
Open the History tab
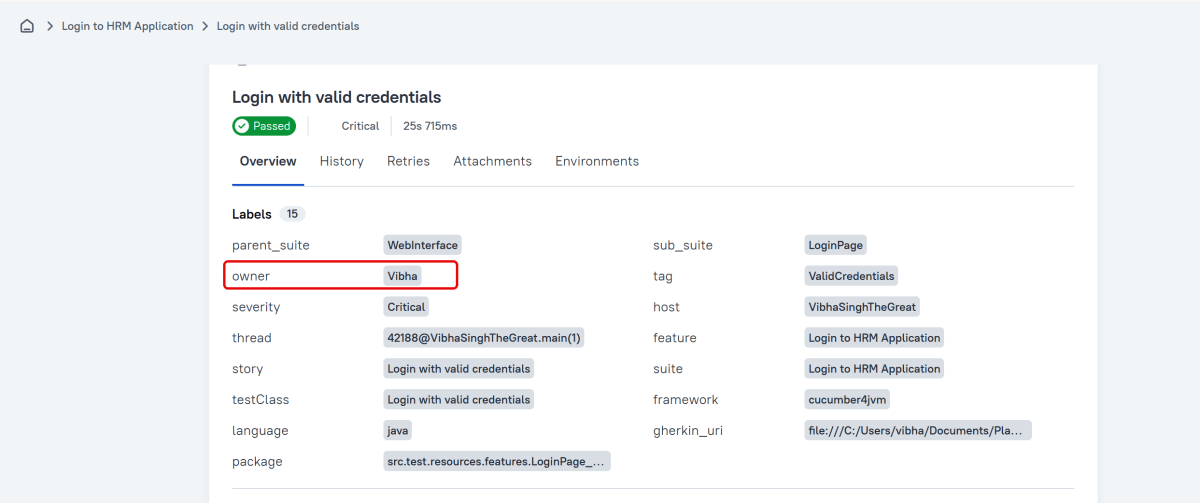(341, 161)
